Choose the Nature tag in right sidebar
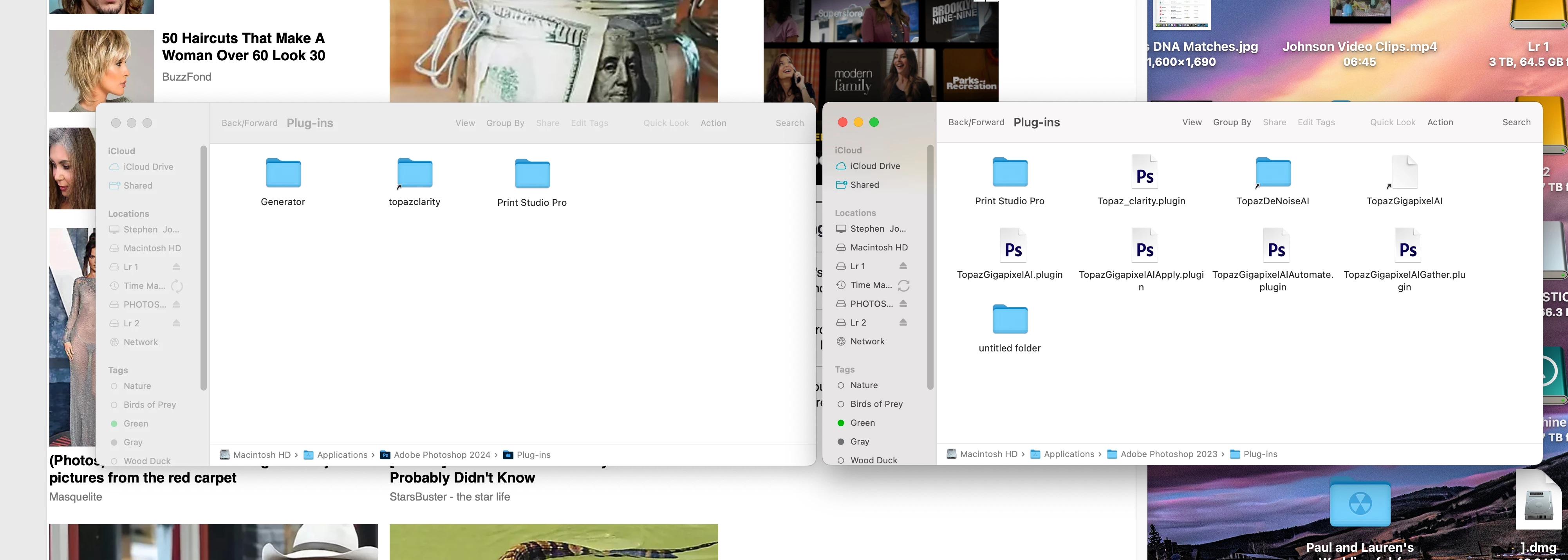This screenshot has height=560, width=1568. tap(863, 385)
